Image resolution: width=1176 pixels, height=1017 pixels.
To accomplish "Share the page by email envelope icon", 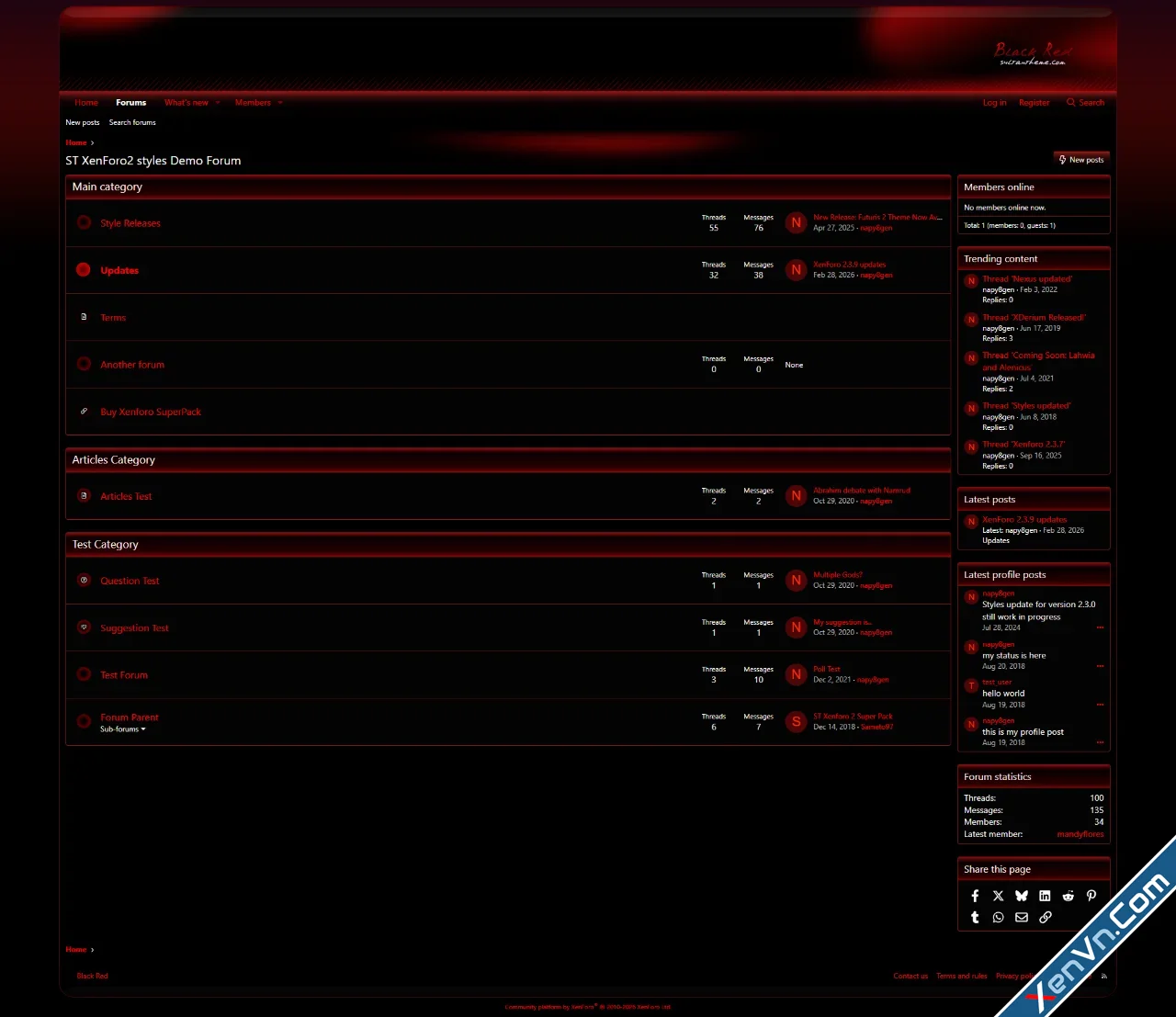I will (x=1021, y=917).
